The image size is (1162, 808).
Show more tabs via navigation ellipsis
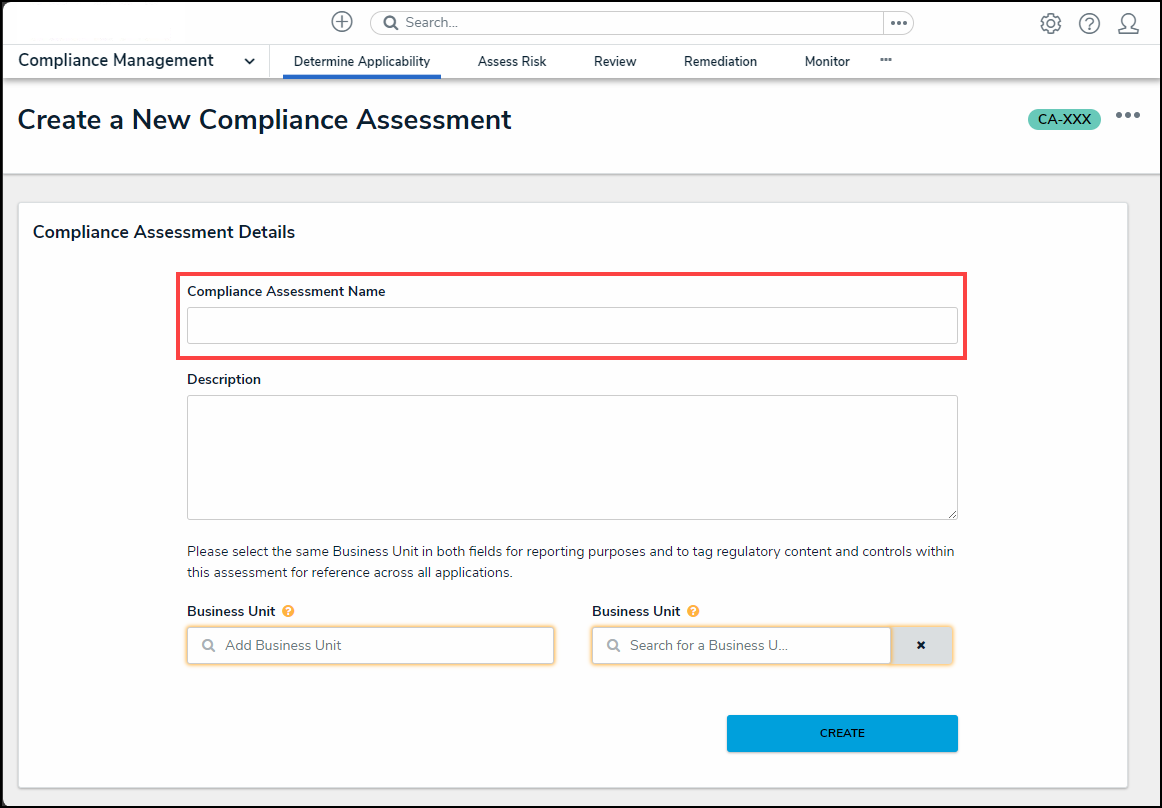[x=886, y=60]
